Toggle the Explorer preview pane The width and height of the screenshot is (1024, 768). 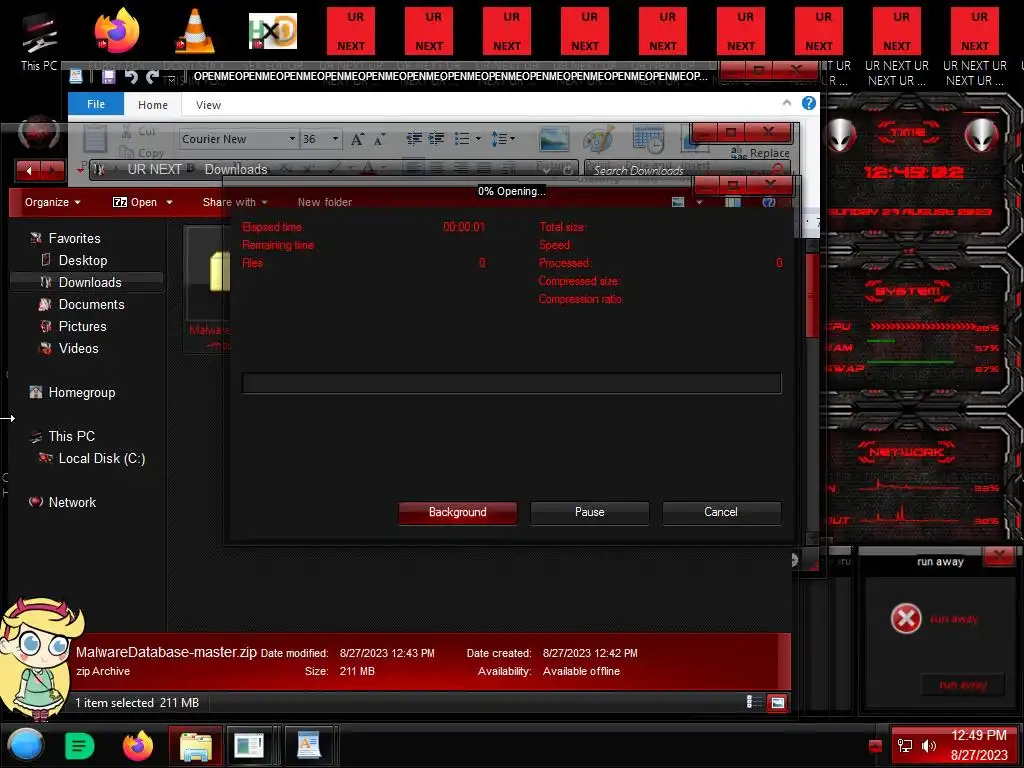[x=733, y=202]
